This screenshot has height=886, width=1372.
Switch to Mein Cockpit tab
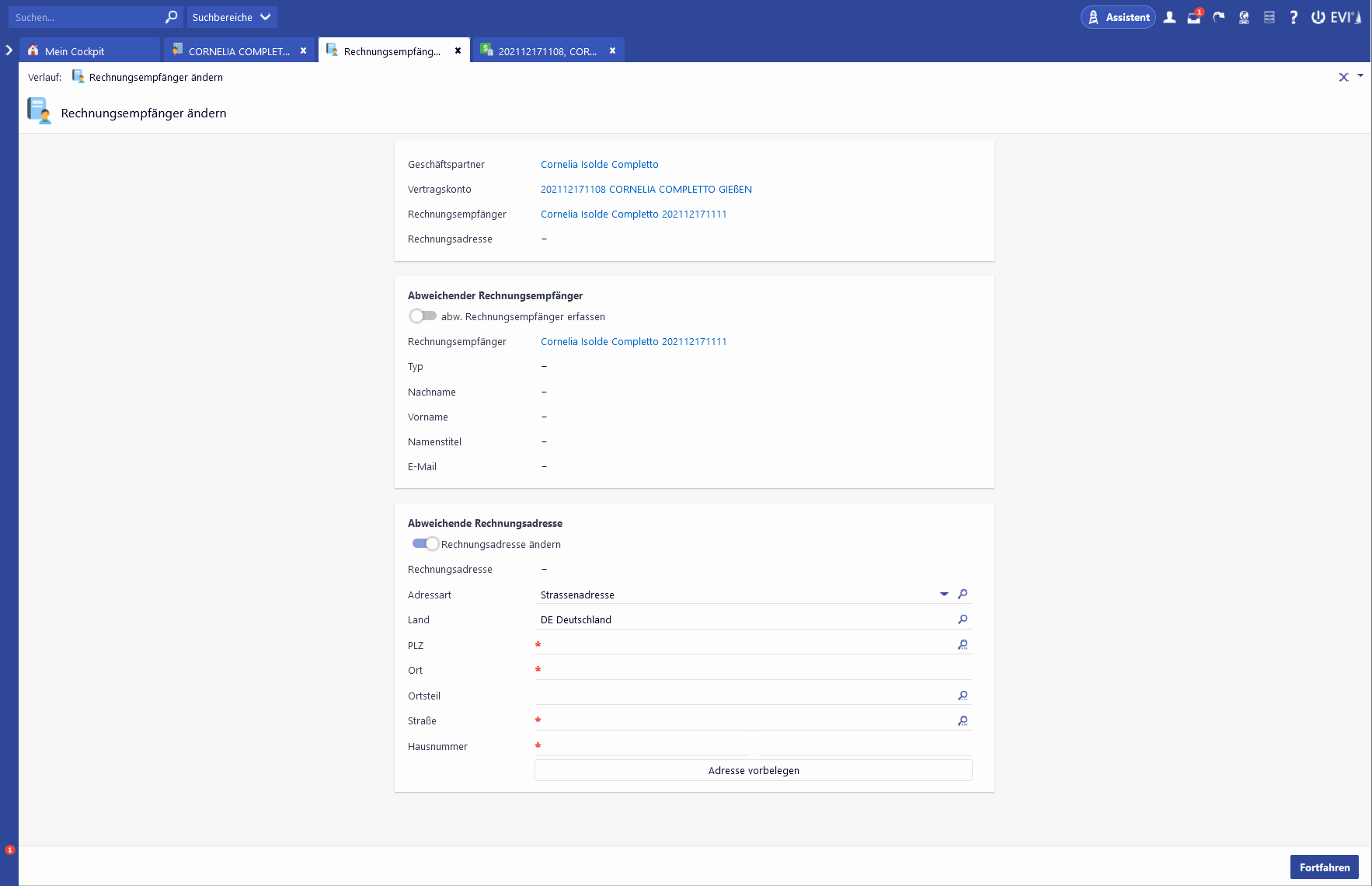click(75, 51)
